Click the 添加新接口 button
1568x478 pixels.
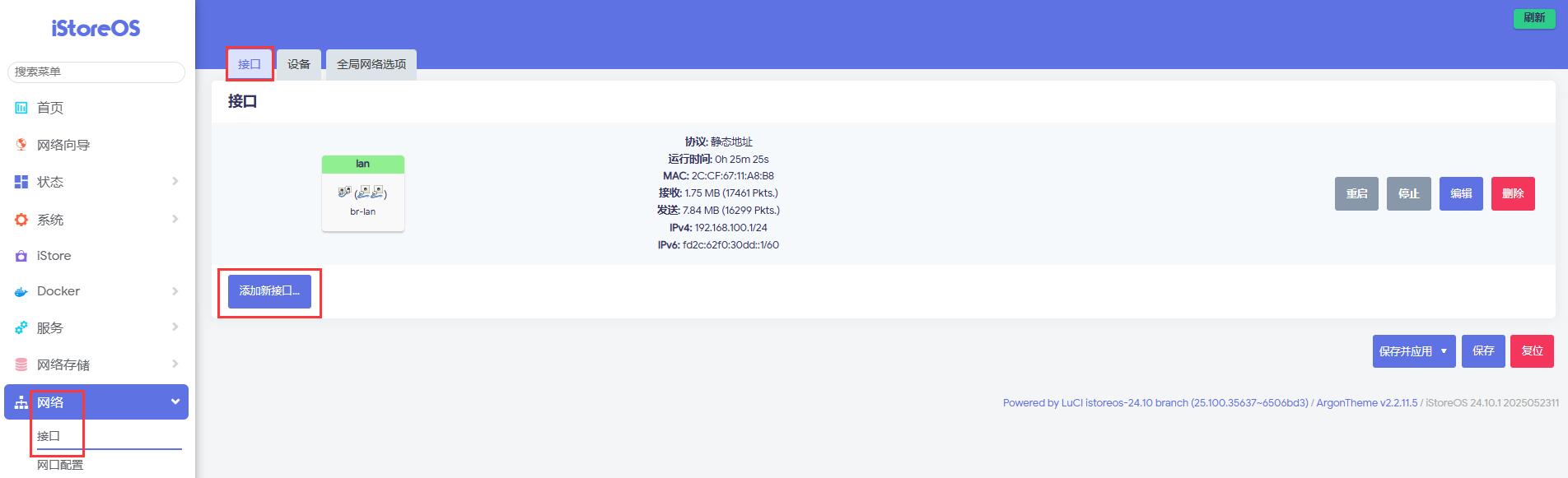pos(269,291)
